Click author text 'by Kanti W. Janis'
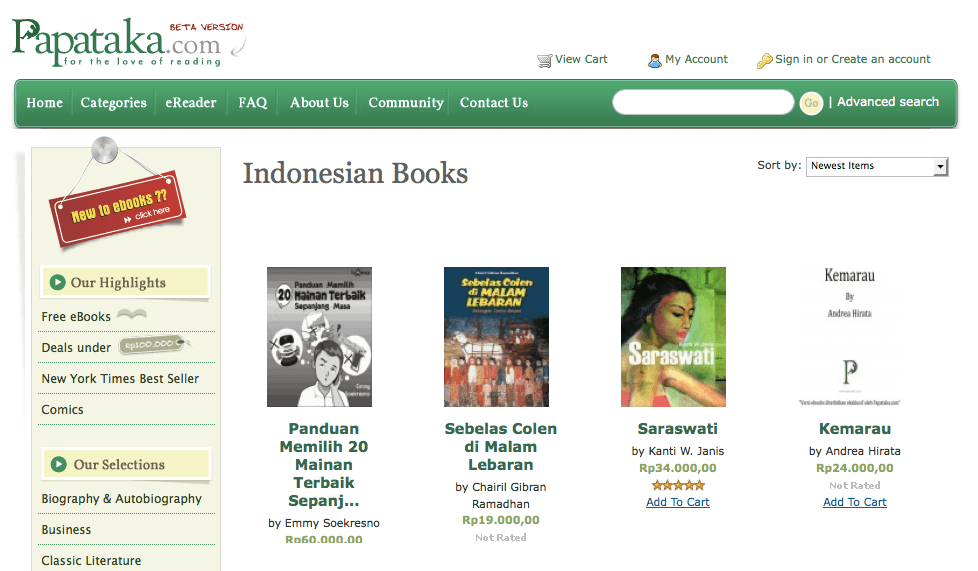The height and width of the screenshot is (571, 978). (x=678, y=451)
